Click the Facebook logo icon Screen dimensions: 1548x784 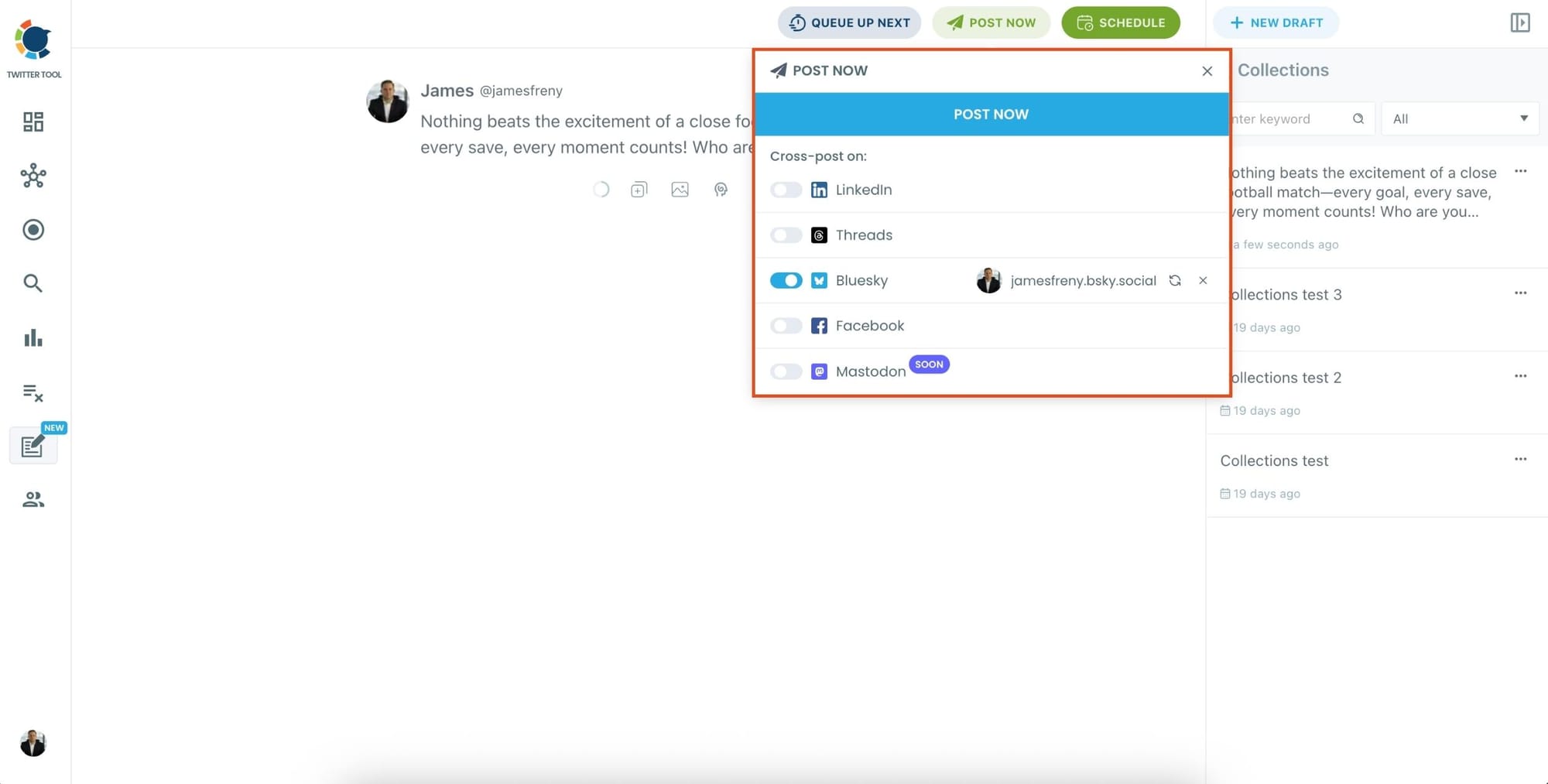pos(819,326)
